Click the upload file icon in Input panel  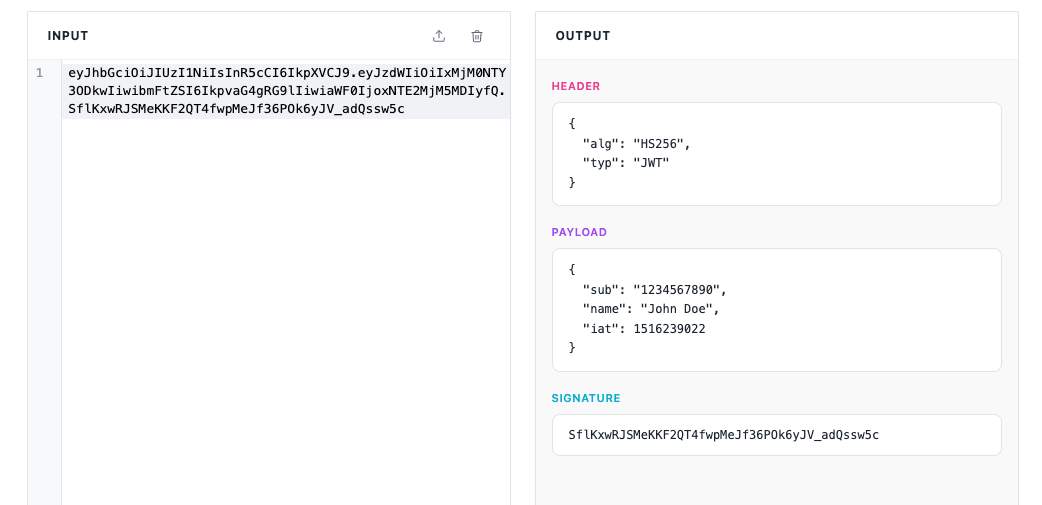(439, 36)
